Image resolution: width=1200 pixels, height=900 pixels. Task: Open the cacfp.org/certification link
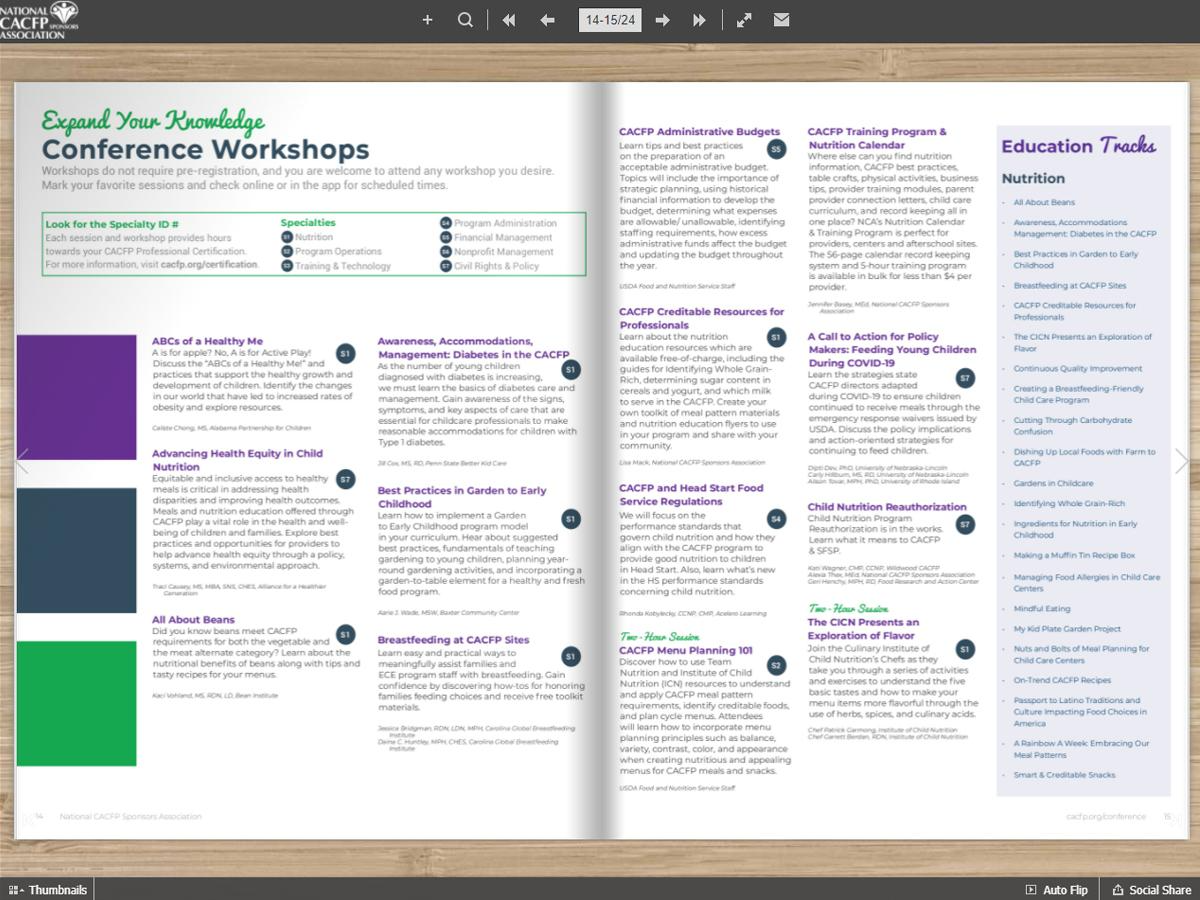[x=209, y=265]
